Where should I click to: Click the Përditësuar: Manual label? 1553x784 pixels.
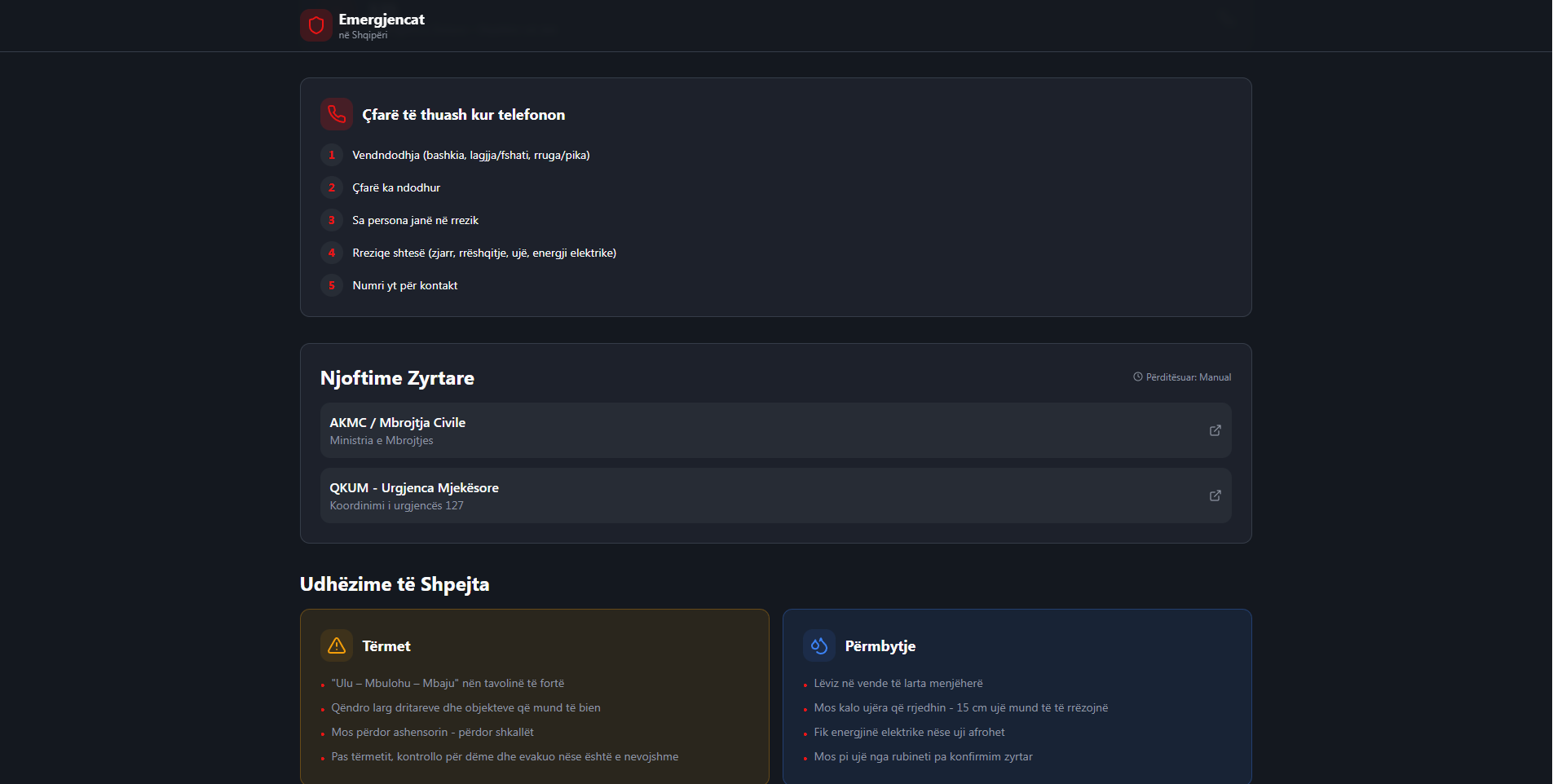1188,377
